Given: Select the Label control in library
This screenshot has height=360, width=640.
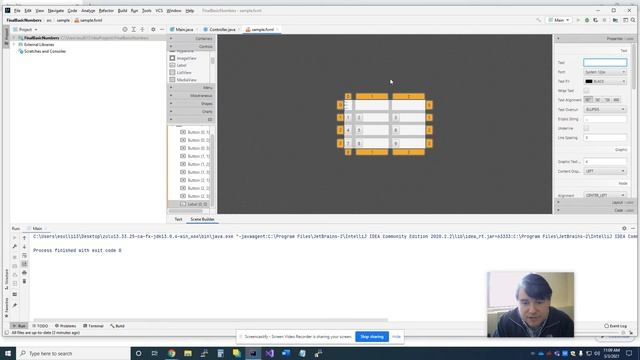Looking at the screenshot, I should coord(182,65).
